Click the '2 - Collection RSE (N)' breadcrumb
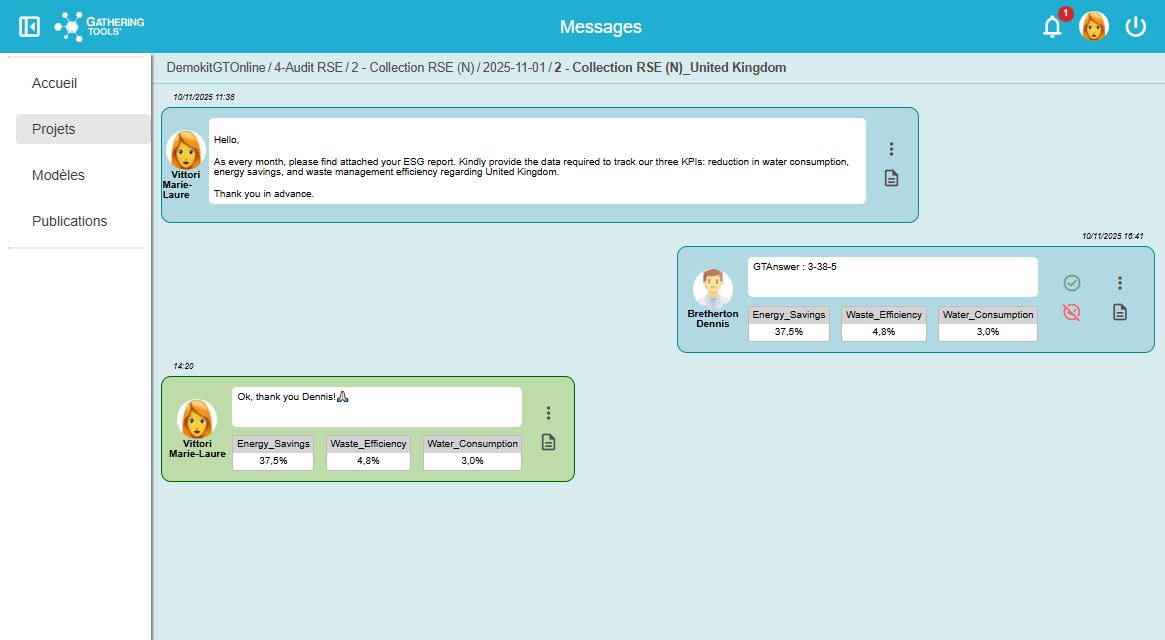 tap(412, 68)
